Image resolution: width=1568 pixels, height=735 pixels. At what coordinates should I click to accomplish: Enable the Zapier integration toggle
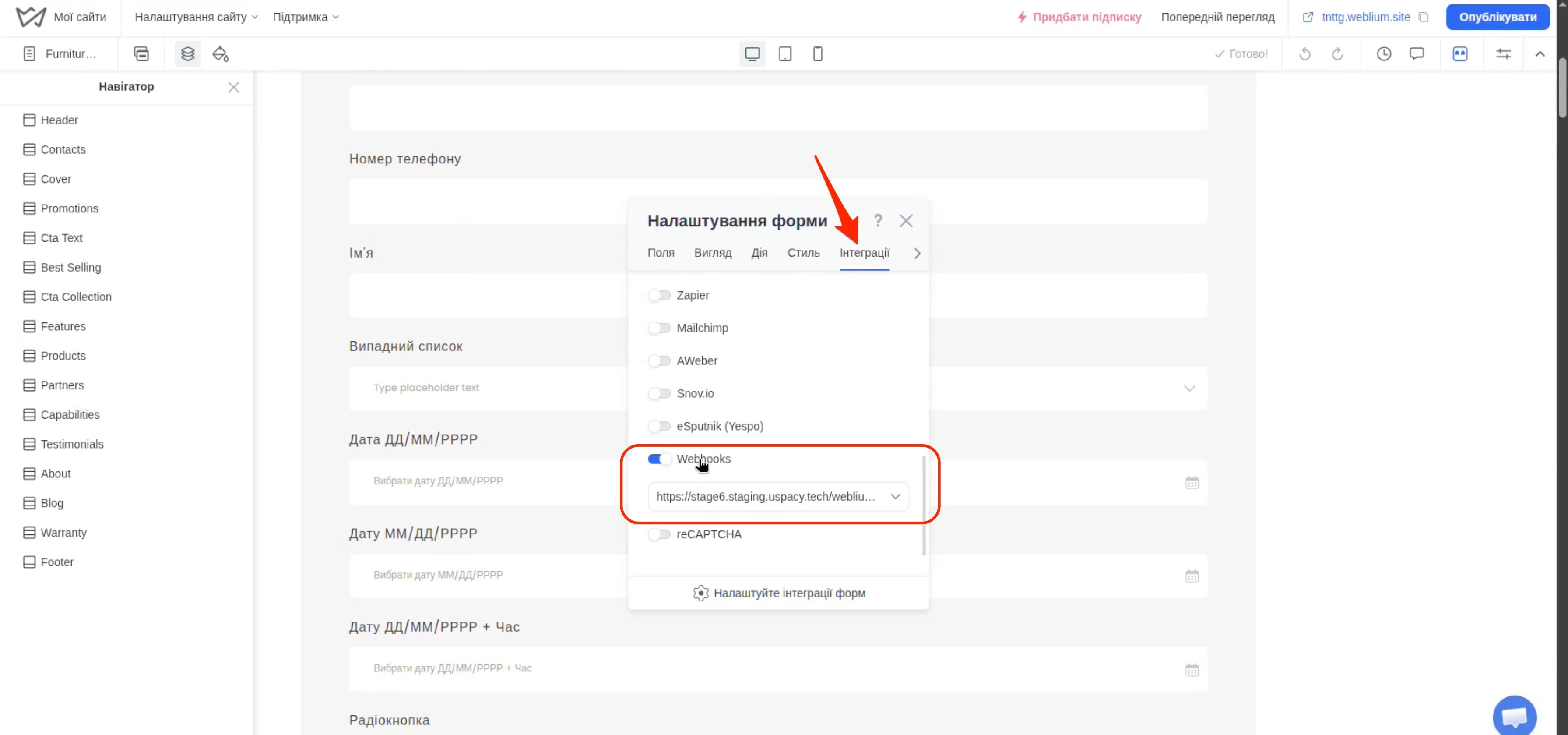(659, 295)
